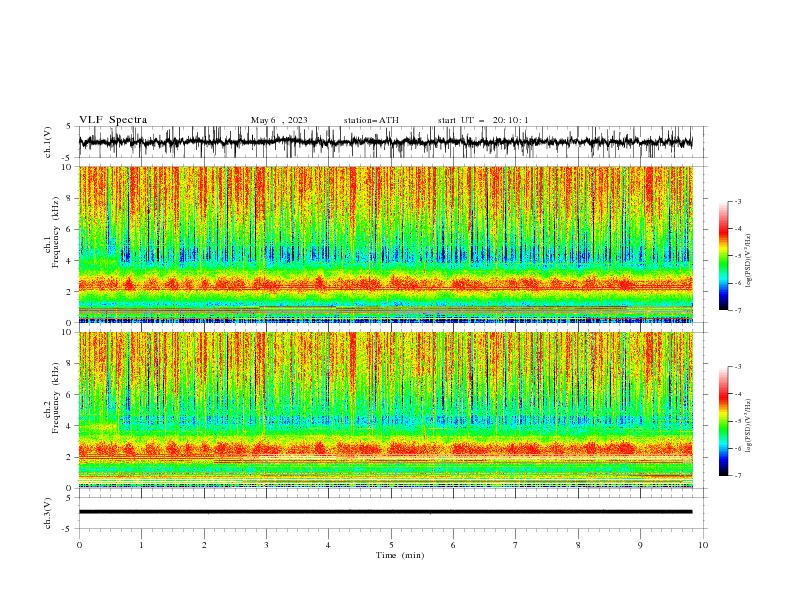Click the ch.1 color bar log(PSD) label
The image size is (792, 612).
click(x=749, y=261)
